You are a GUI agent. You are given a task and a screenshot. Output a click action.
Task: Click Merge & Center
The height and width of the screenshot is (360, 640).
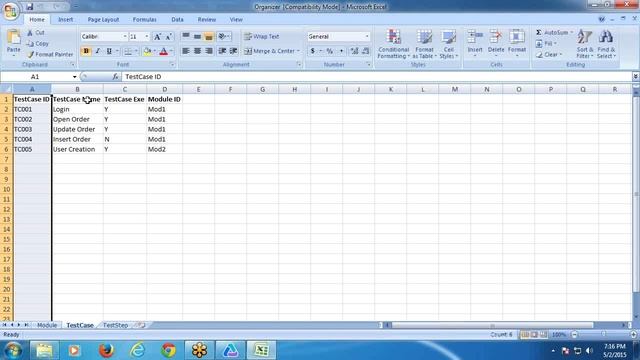[269, 51]
